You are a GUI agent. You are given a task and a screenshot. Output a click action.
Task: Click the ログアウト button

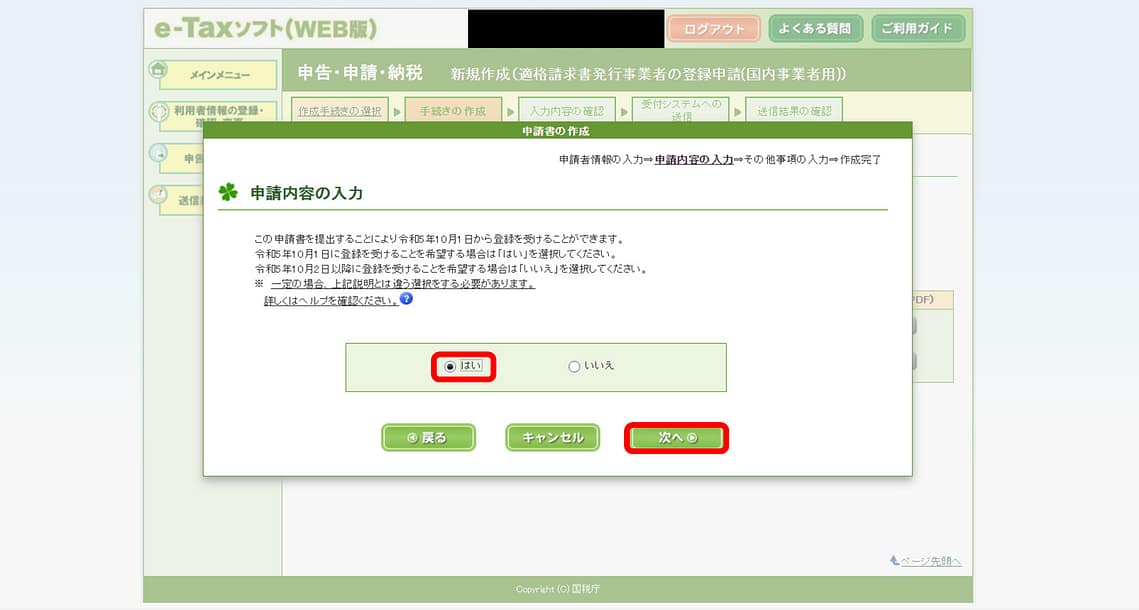[x=714, y=29]
